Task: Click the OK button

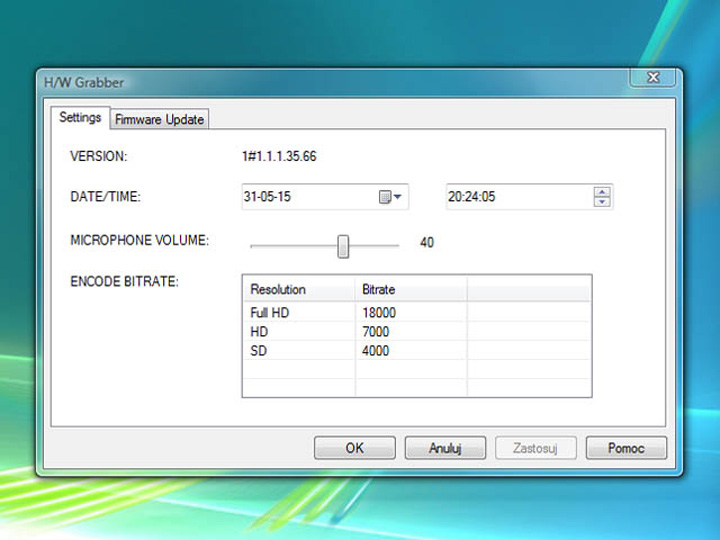Action: (354, 448)
